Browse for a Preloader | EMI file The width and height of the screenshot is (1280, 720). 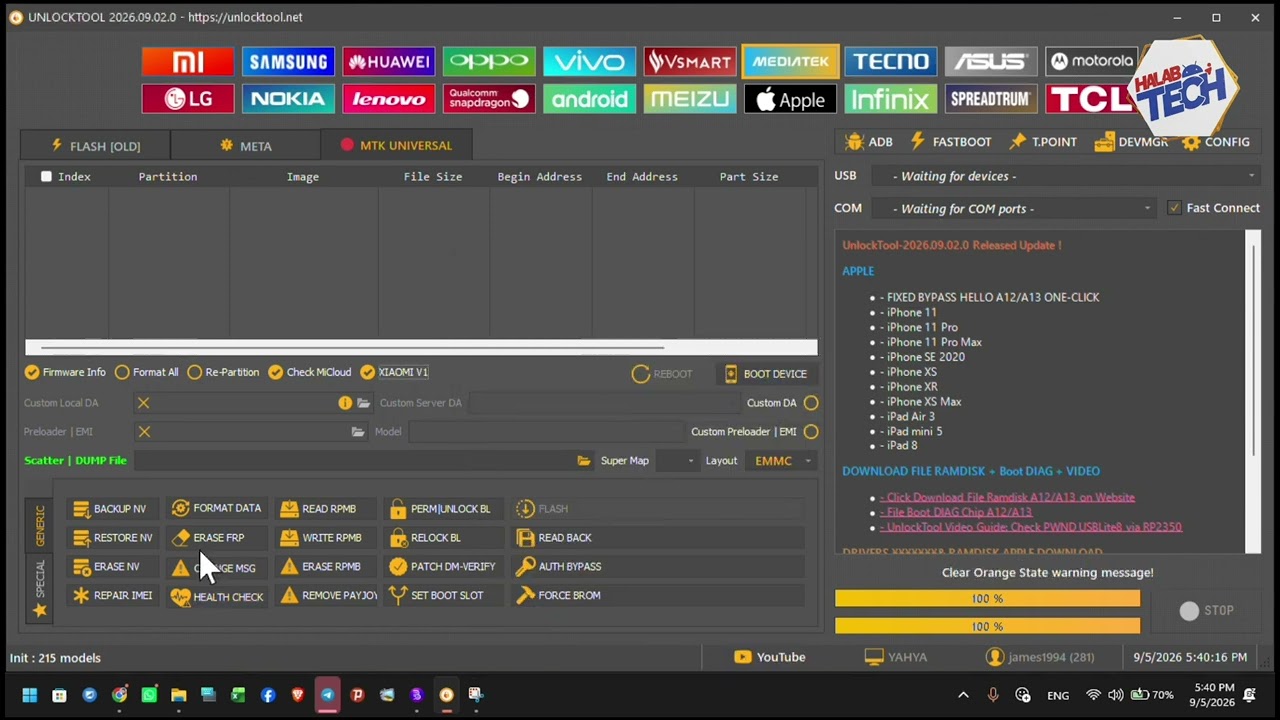pyautogui.click(x=358, y=432)
